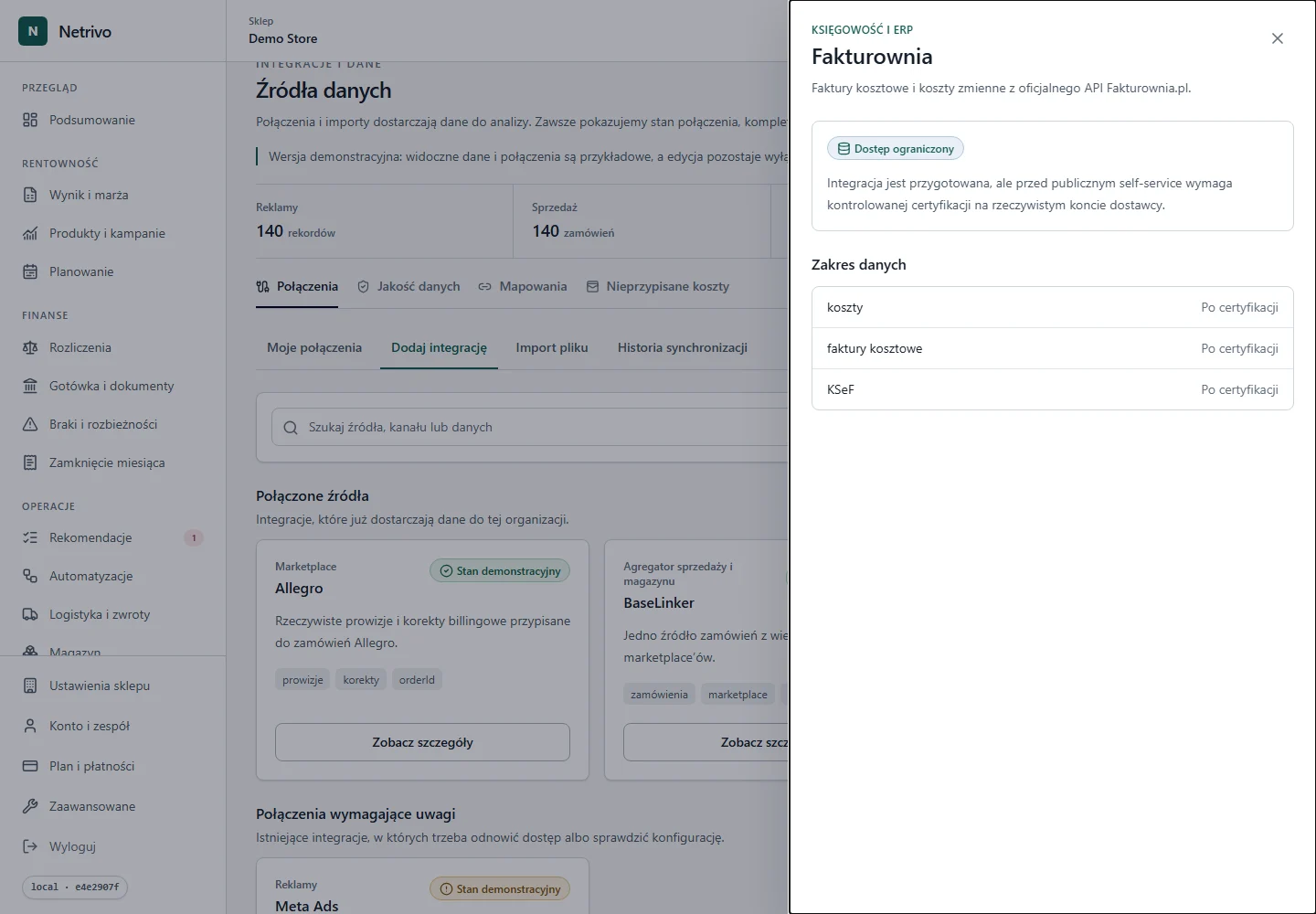
Task: Click the Produkty i kampanie chart icon
Action: tap(30, 233)
